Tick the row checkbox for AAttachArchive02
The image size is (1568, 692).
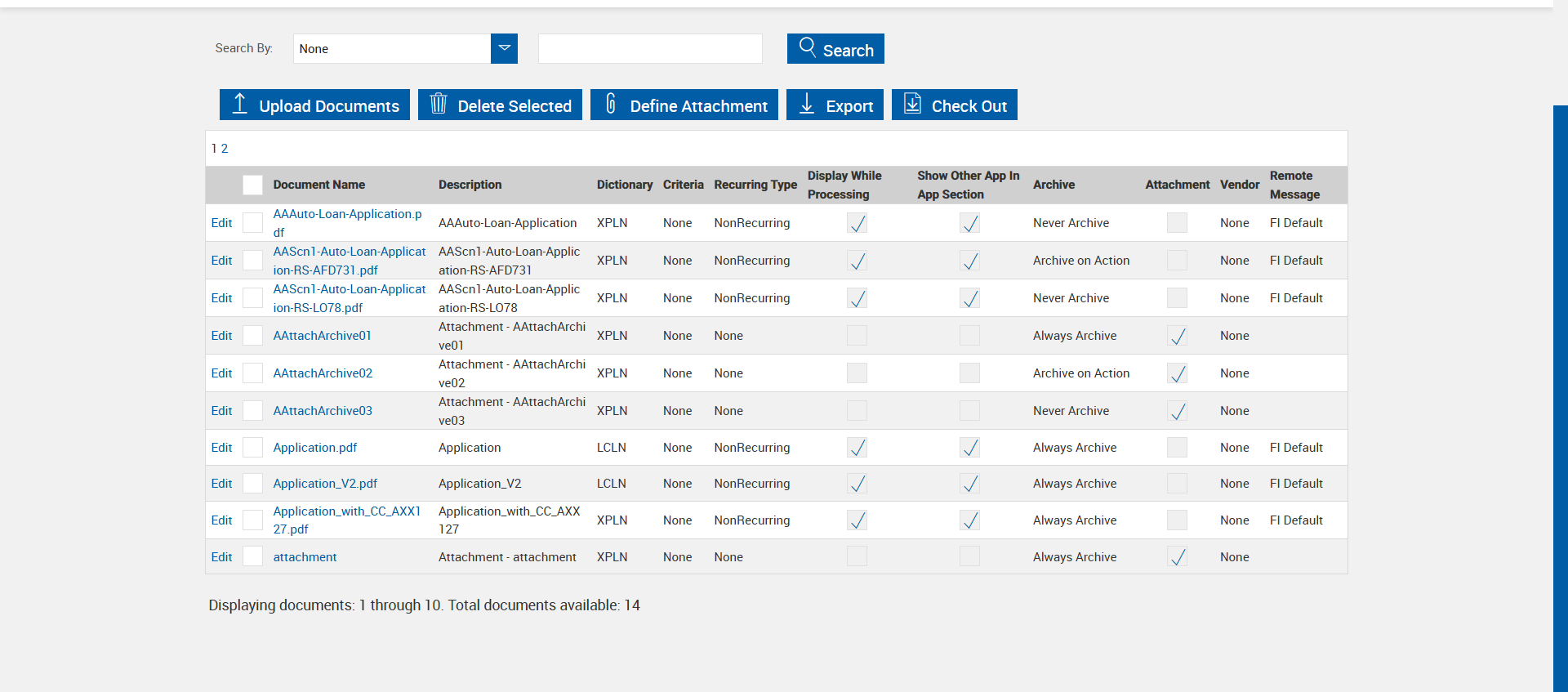coord(252,373)
